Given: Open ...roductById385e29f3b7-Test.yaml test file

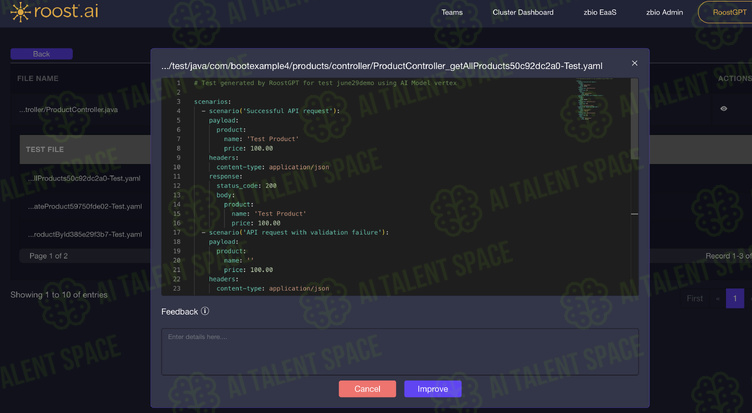Looking at the screenshot, I should coord(85,235).
